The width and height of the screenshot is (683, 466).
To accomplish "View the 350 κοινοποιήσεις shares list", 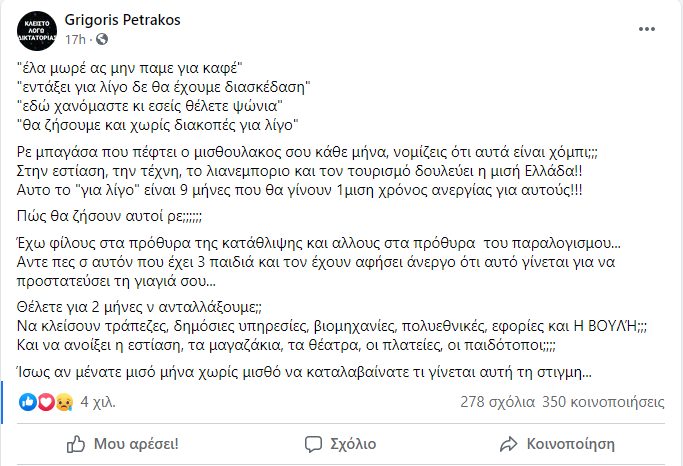I will [603, 402].
